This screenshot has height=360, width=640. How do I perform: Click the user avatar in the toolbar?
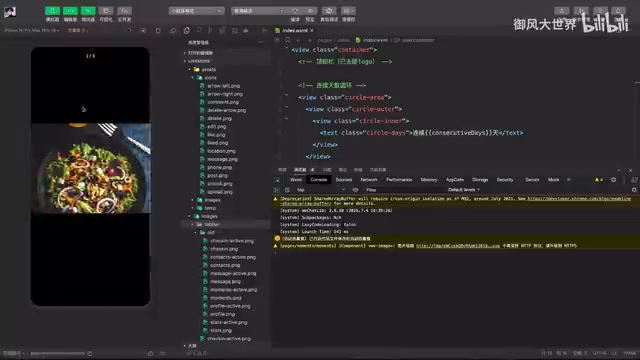point(10,12)
